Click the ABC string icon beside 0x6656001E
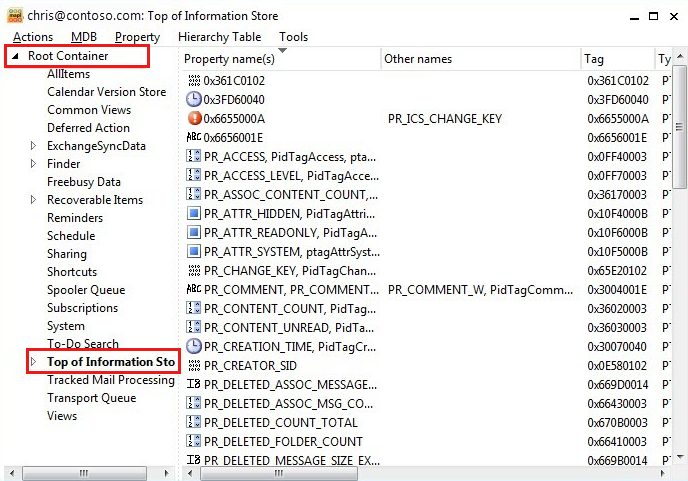The image size is (688, 481). (194, 137)
